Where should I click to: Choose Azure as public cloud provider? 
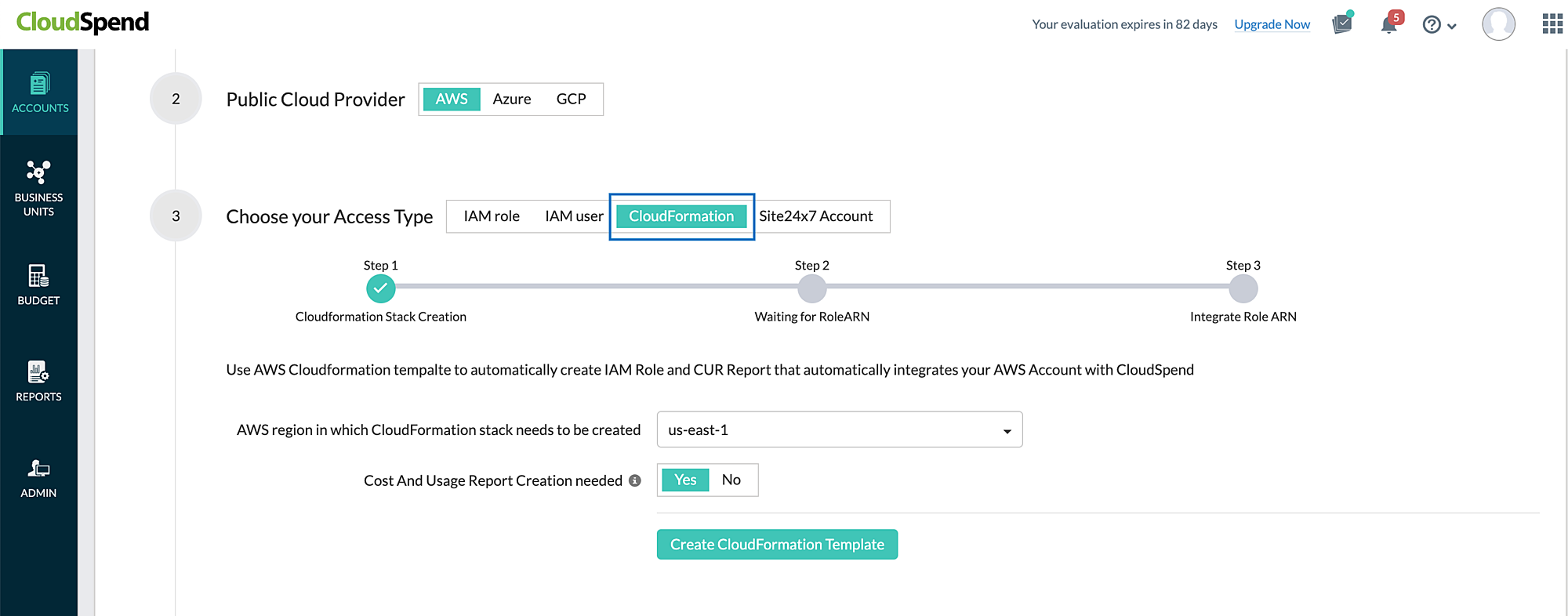[511, 100]
